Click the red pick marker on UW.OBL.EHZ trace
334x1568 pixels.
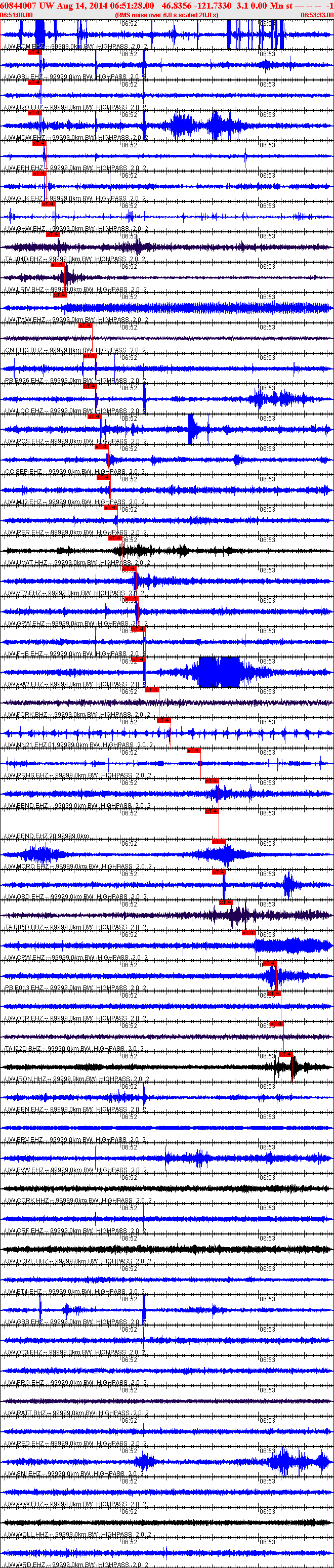click(35, 52)
